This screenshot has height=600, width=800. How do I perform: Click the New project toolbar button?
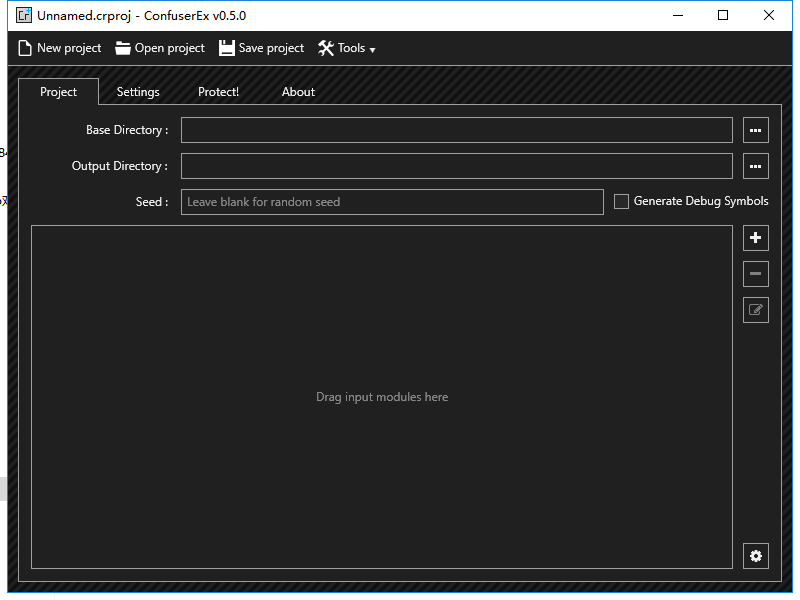pyautogui.click(x=60, y=48)
